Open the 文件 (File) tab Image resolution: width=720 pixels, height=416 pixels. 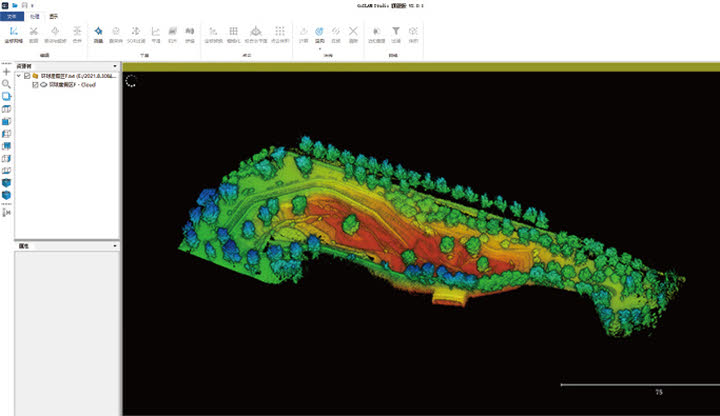(x=12, y=17)
